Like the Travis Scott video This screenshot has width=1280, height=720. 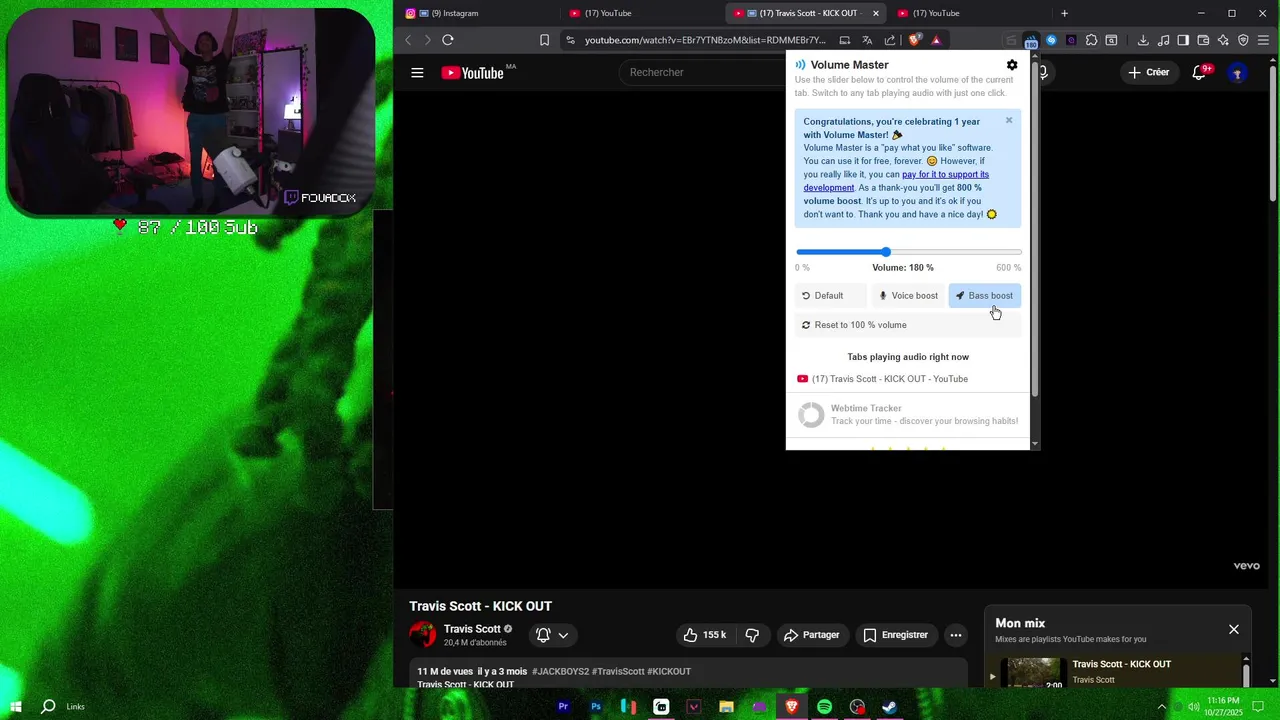pos(705,635)
